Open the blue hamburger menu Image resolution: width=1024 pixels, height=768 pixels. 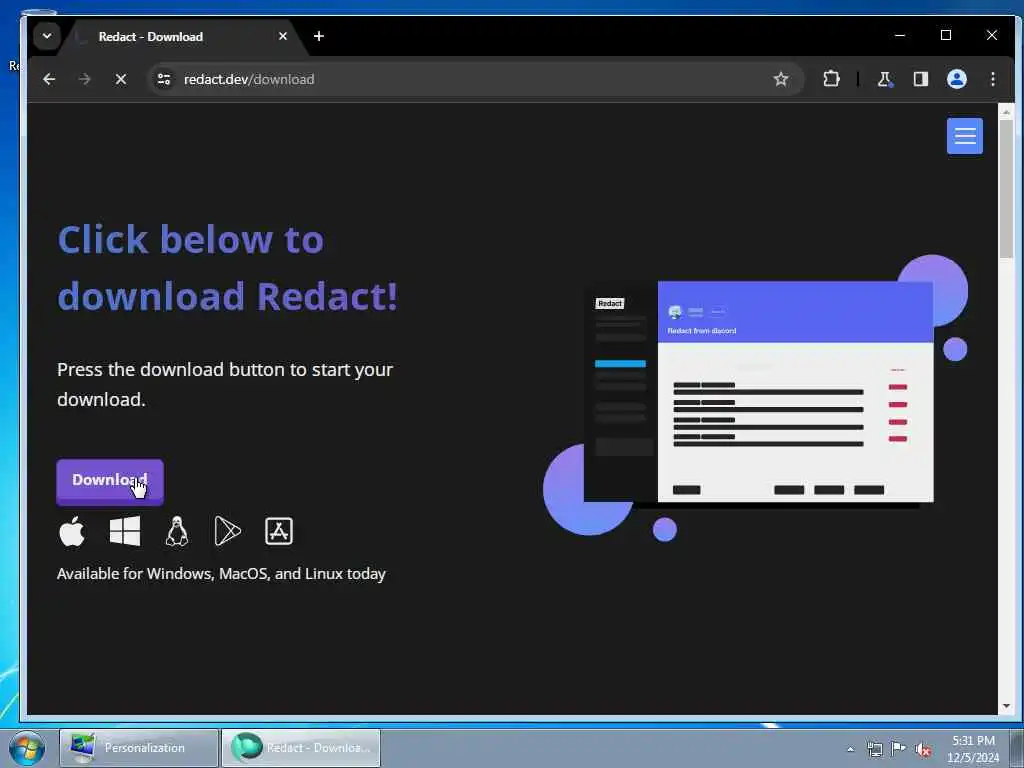965,136
